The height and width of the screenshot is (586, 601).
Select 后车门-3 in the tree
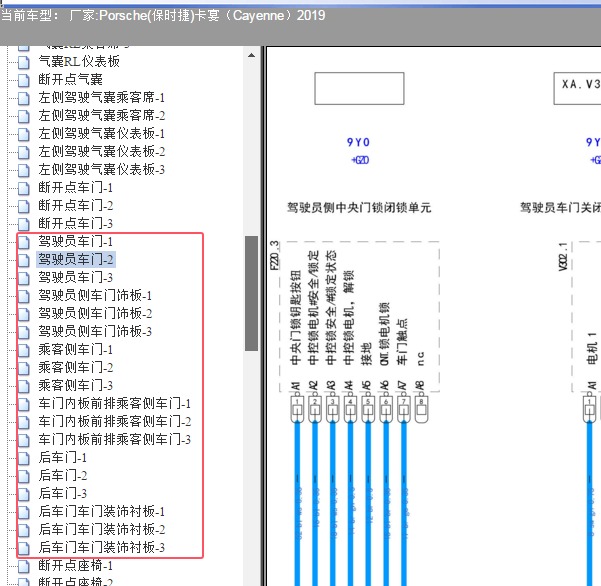pos(62,494)
